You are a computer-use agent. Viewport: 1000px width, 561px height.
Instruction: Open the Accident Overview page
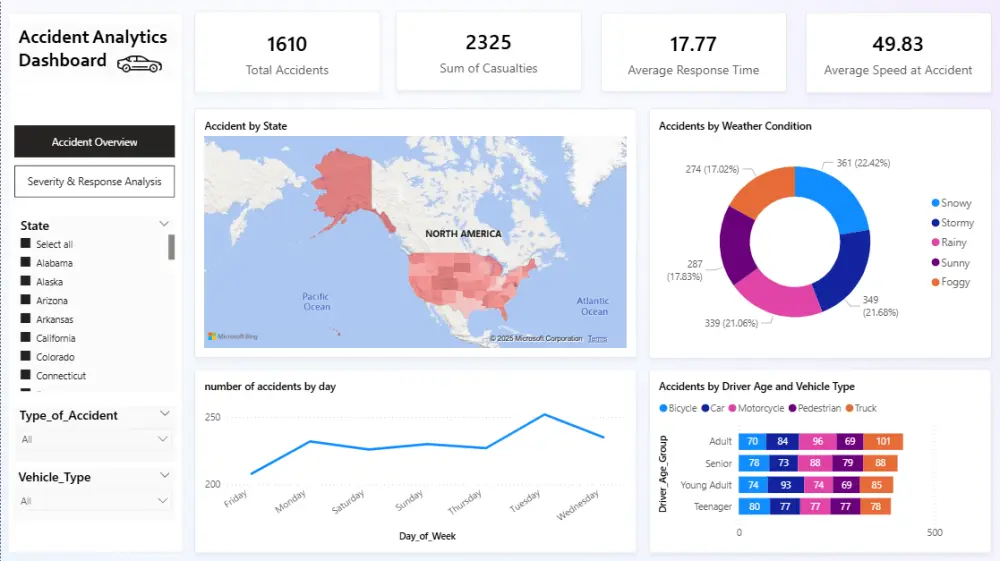point(94,142)
